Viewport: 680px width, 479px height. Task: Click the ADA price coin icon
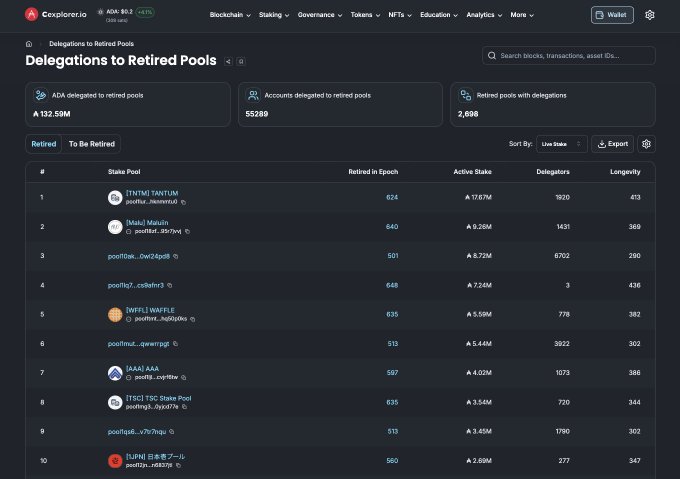100,12
